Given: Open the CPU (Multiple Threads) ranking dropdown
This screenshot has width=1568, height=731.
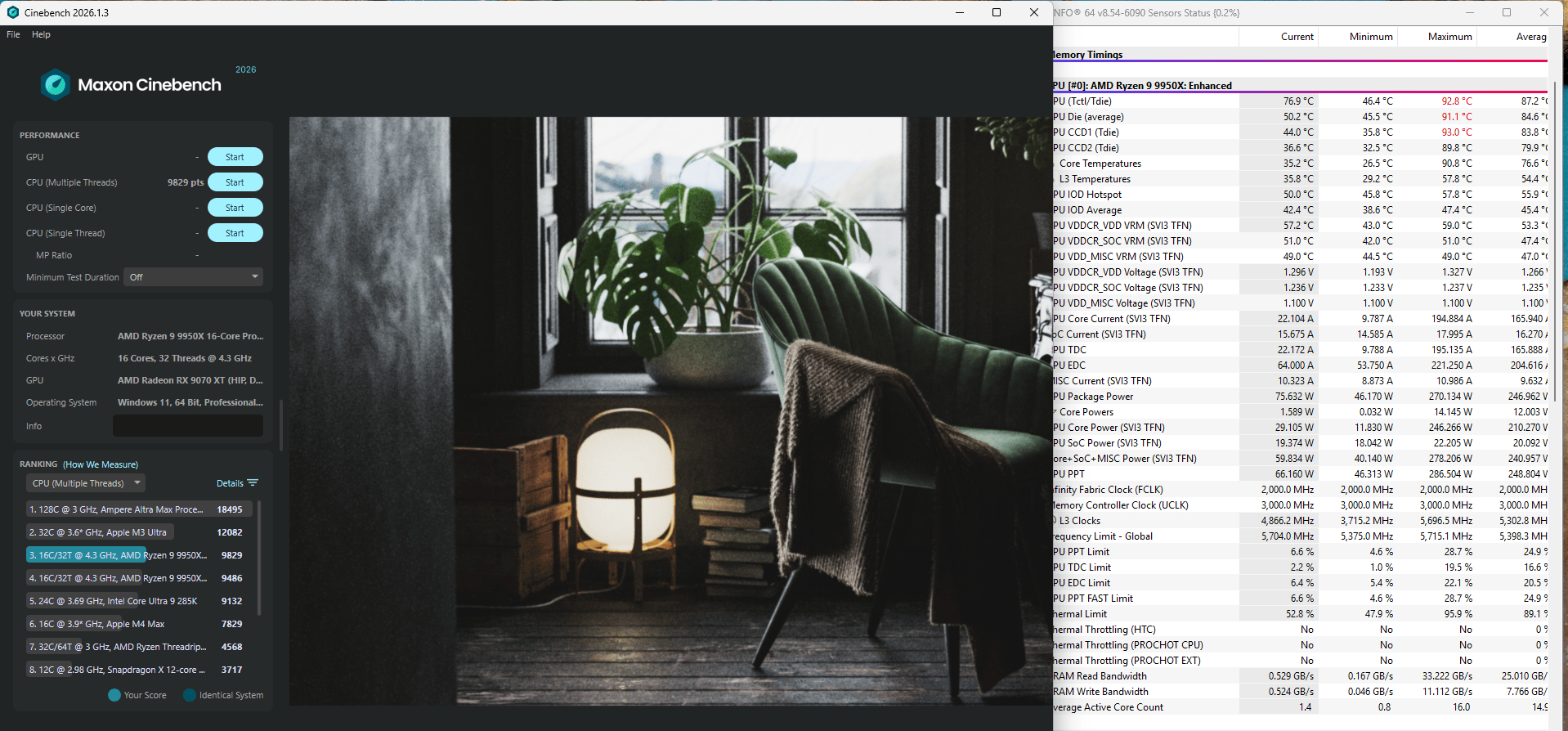Looking at the screenshot, I should click(x=86, y=483).
